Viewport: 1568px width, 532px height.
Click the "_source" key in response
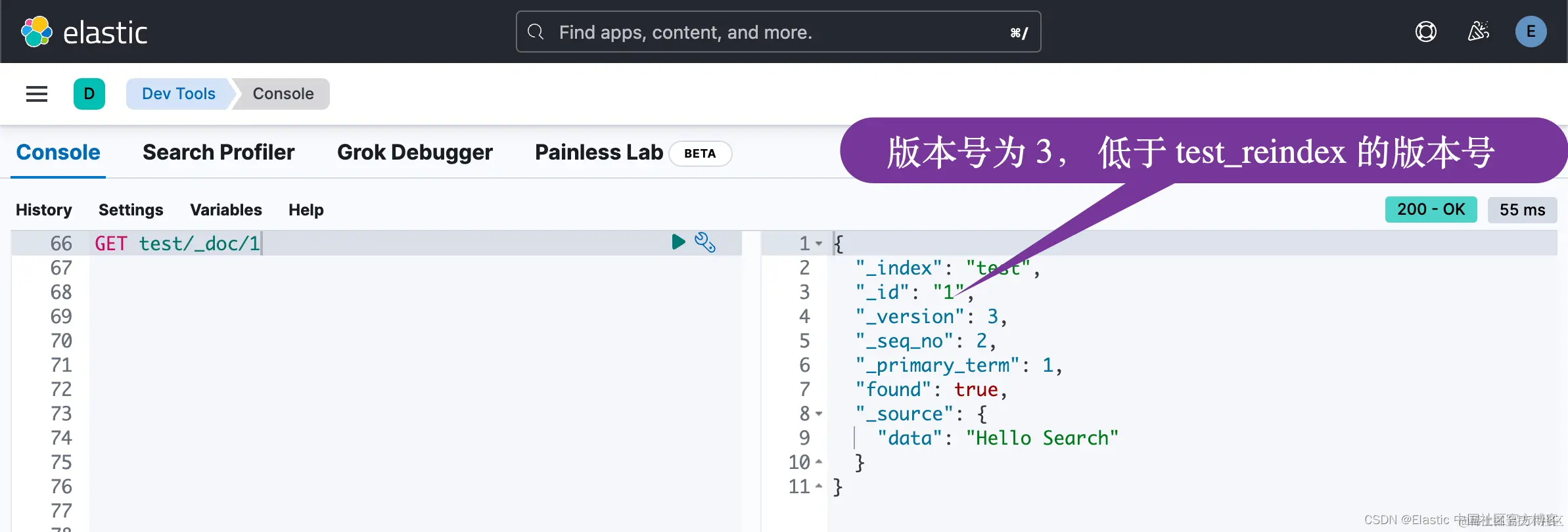click(904, 414)
